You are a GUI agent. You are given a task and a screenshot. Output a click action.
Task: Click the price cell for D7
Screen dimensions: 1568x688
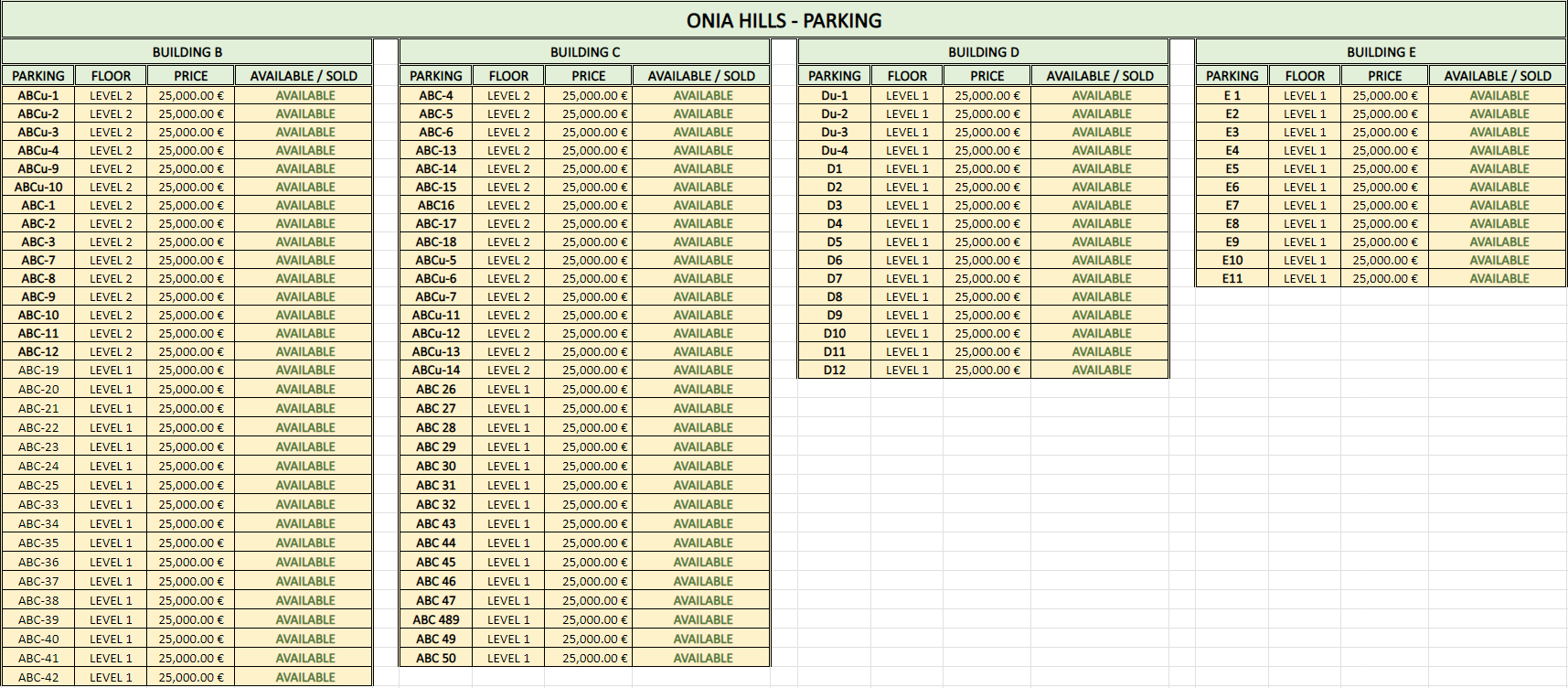[x=987, y=278]
